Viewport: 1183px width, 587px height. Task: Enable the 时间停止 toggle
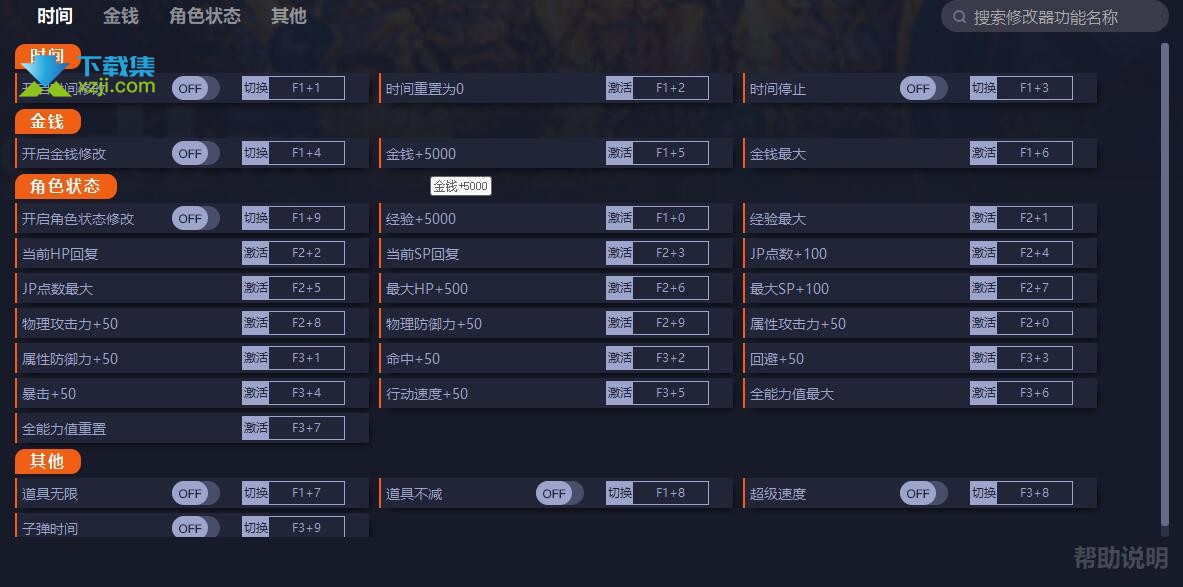tap(923, 88)
